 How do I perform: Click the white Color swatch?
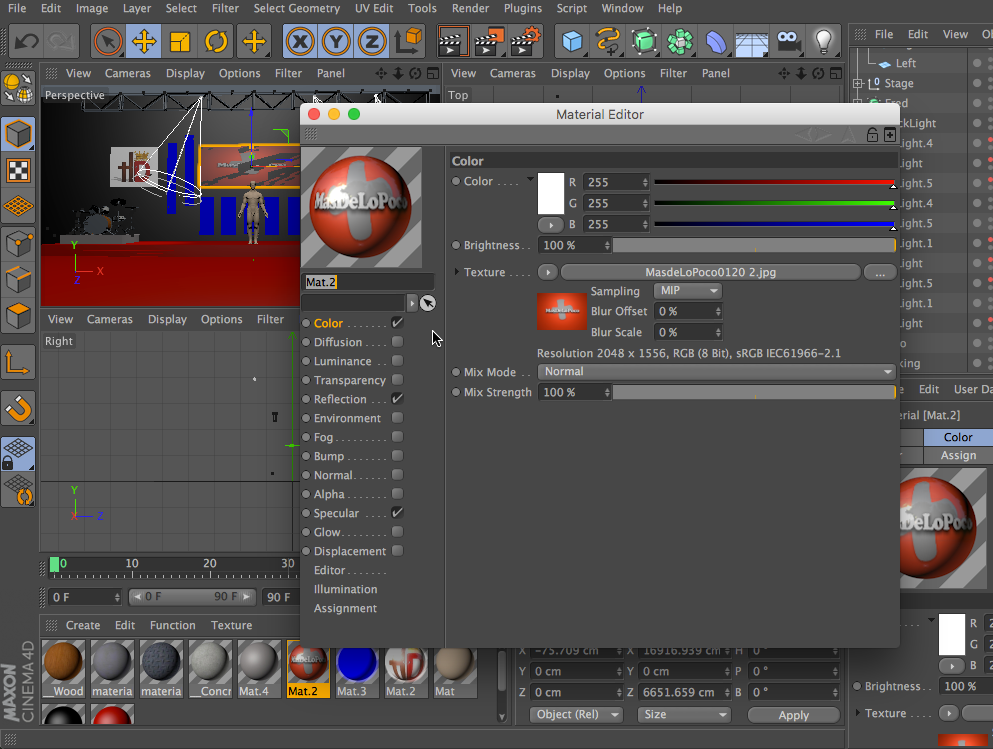[550, 194]
